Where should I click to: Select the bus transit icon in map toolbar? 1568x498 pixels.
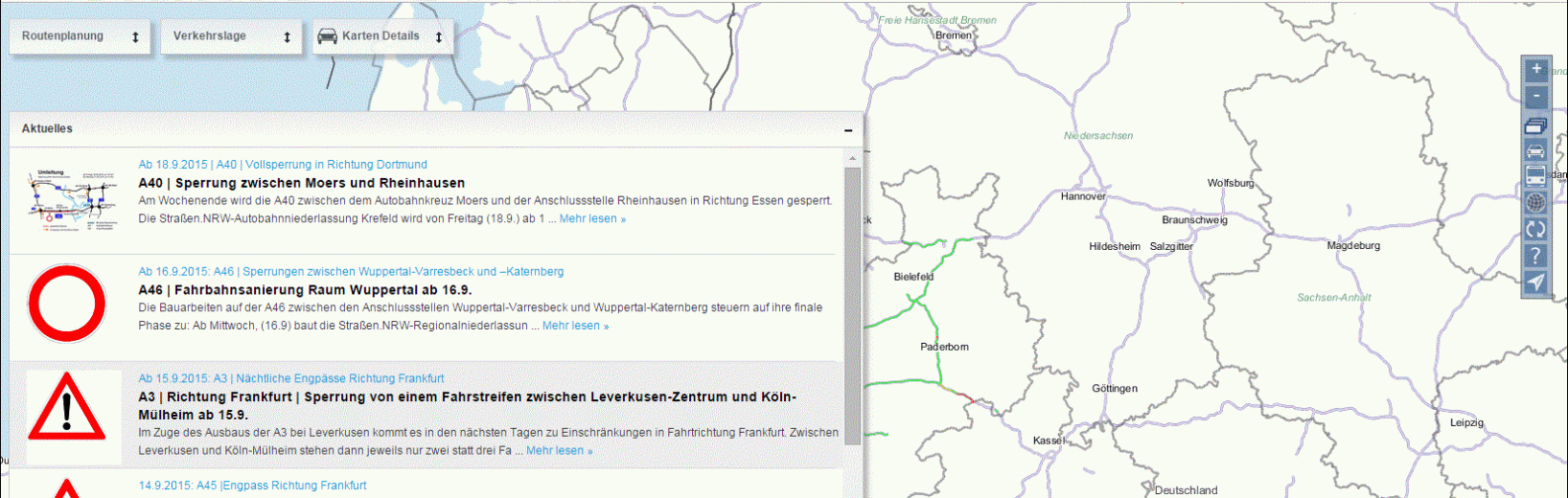1535,177
